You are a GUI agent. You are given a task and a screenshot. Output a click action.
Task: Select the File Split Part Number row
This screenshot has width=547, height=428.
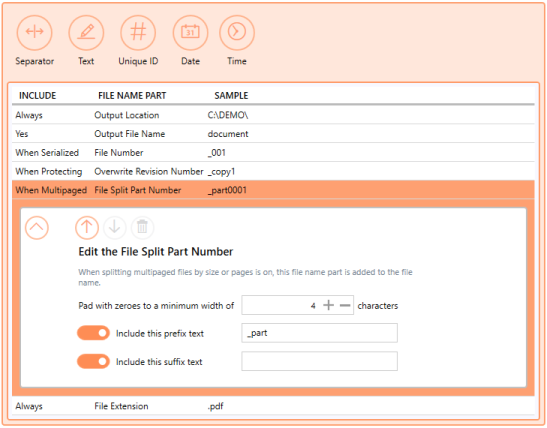click(x=273, y=190)
